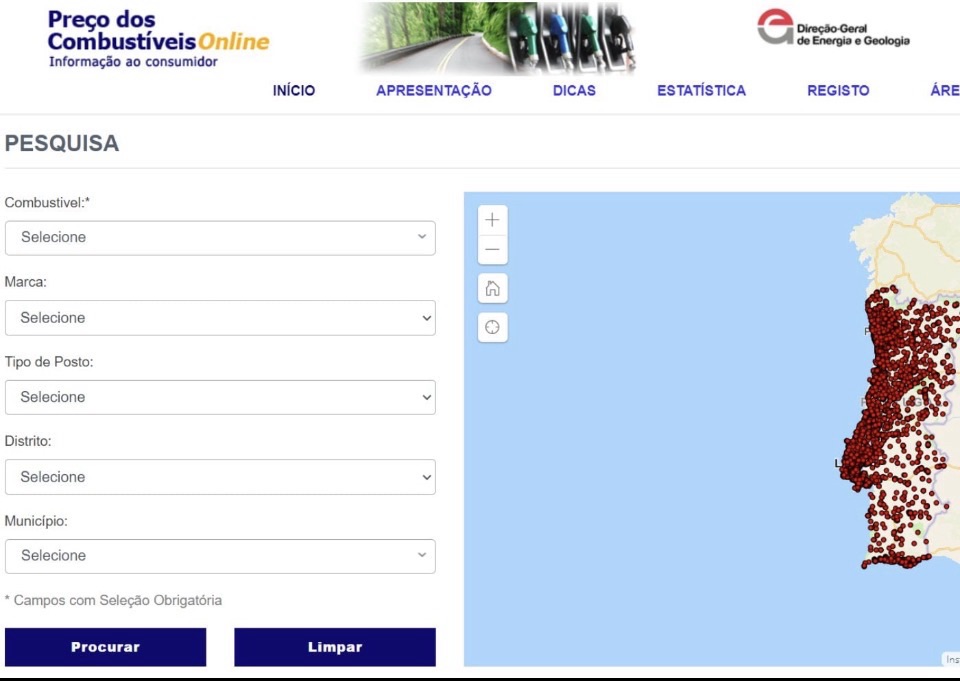
Task: Choose a Distrito from the dropdown
Action: click(220, 477)
